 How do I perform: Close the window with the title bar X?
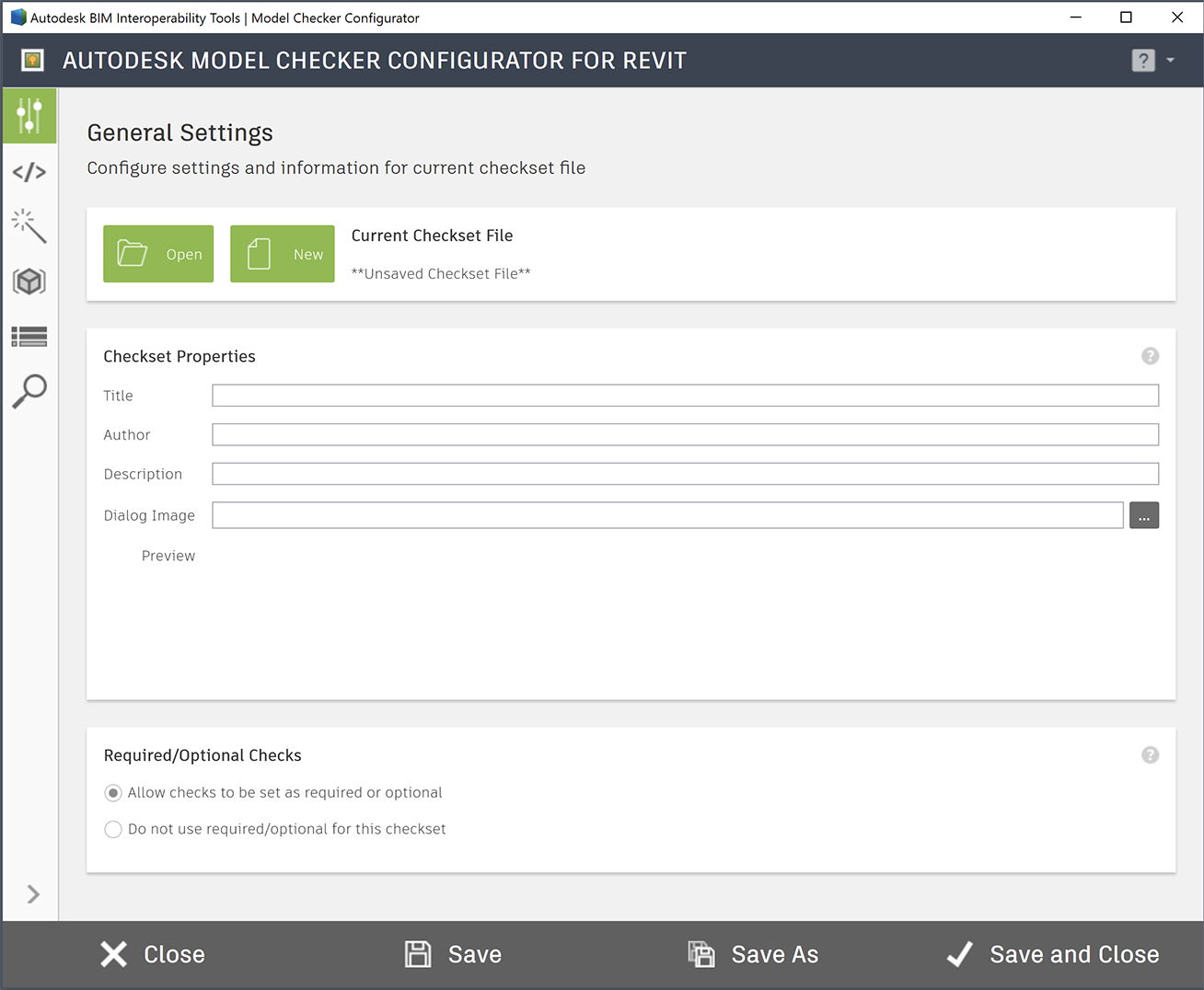(1177, 17)
